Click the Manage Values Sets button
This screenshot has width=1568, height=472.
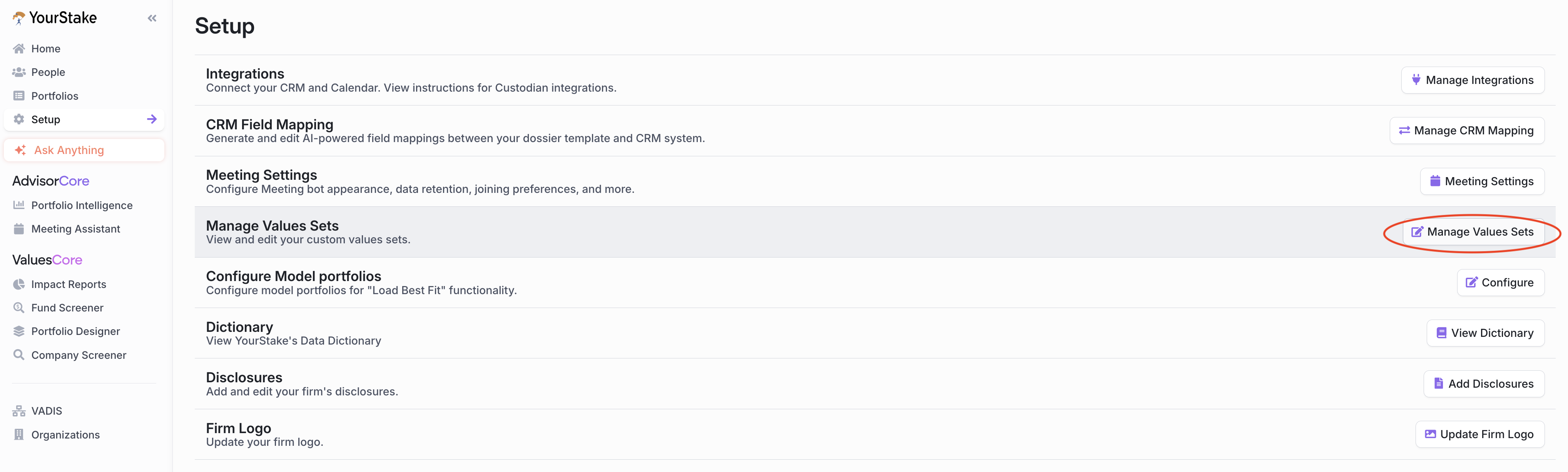[x=1473, y=232]
